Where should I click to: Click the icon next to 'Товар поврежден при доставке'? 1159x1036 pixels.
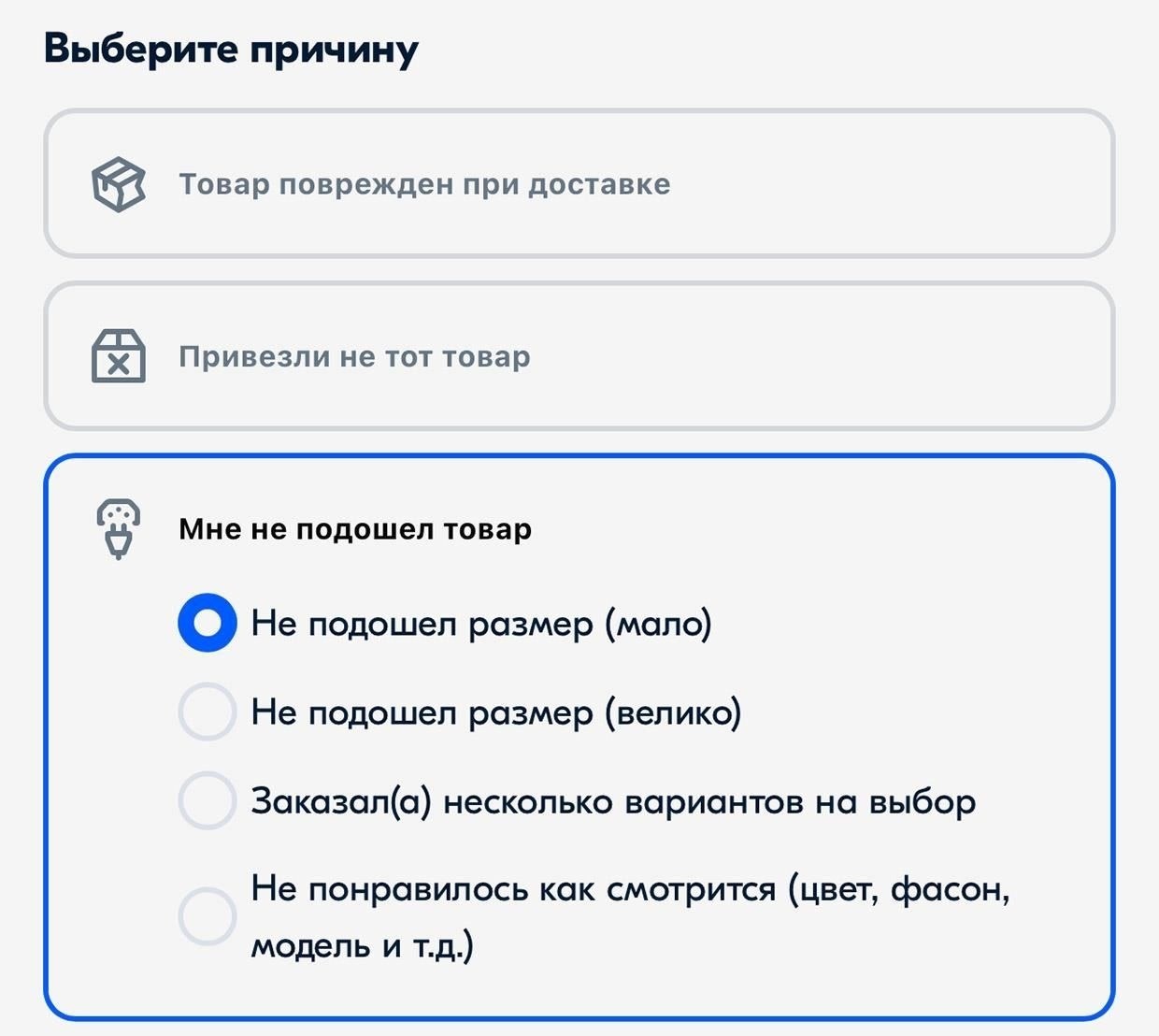click(x=119, y=186)
